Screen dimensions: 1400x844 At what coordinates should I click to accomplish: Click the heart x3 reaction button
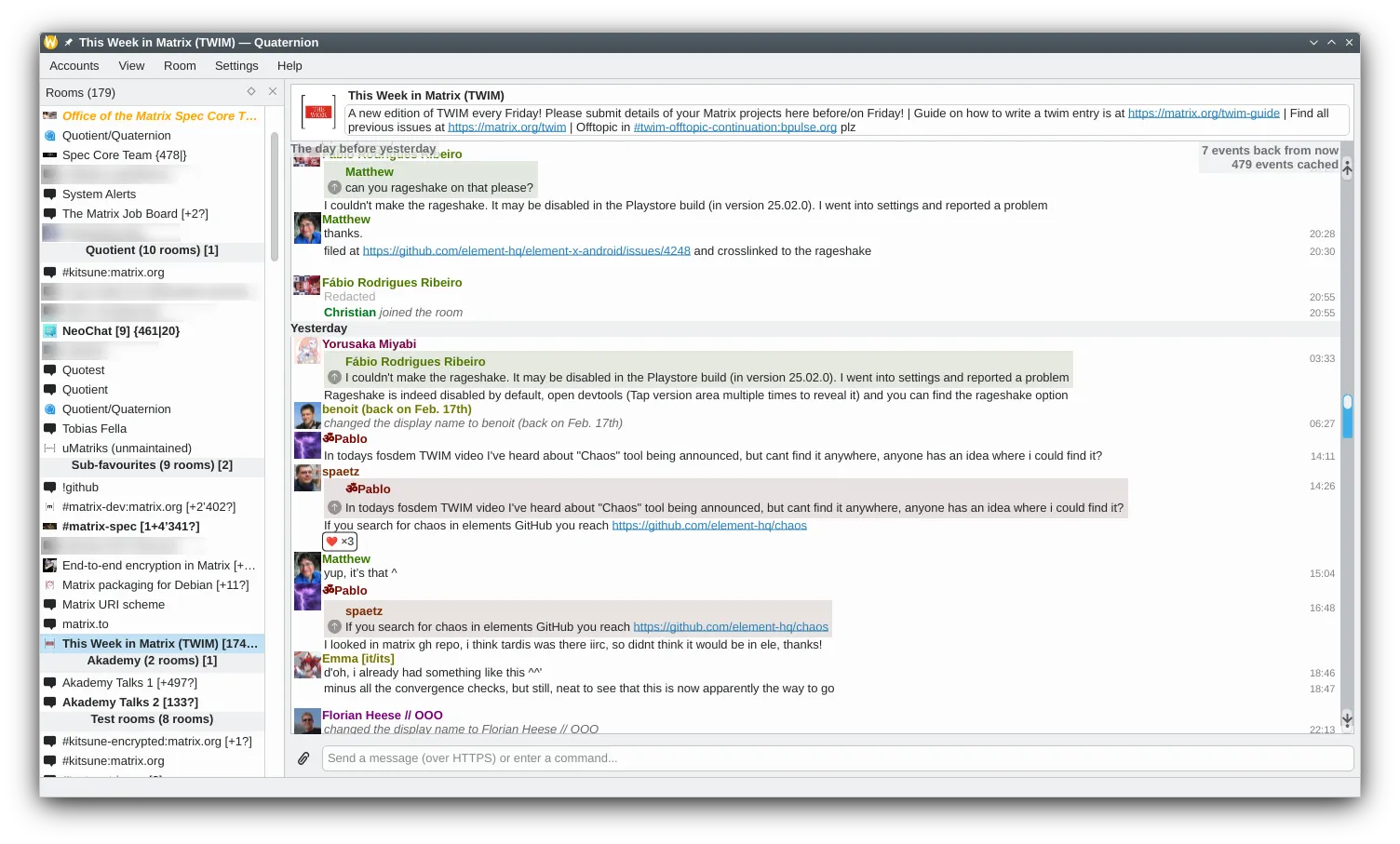point(340,542)
